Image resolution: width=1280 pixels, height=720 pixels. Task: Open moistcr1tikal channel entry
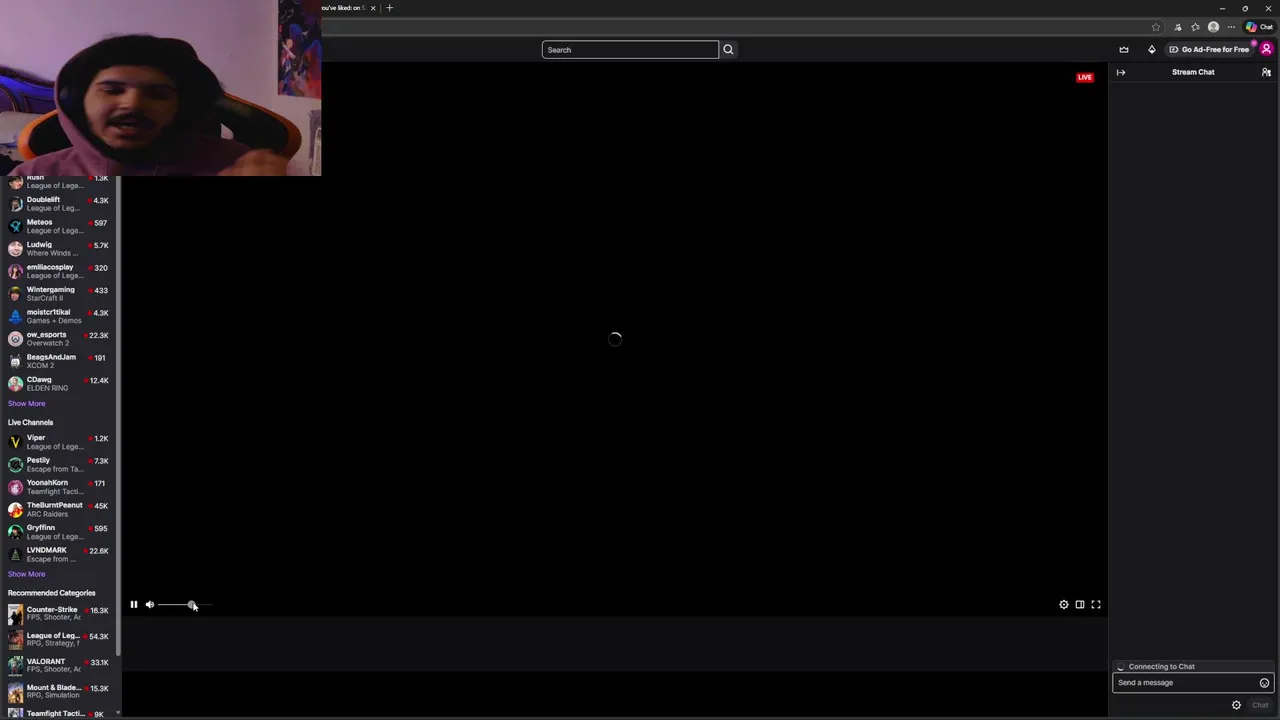tap(59, 316)
